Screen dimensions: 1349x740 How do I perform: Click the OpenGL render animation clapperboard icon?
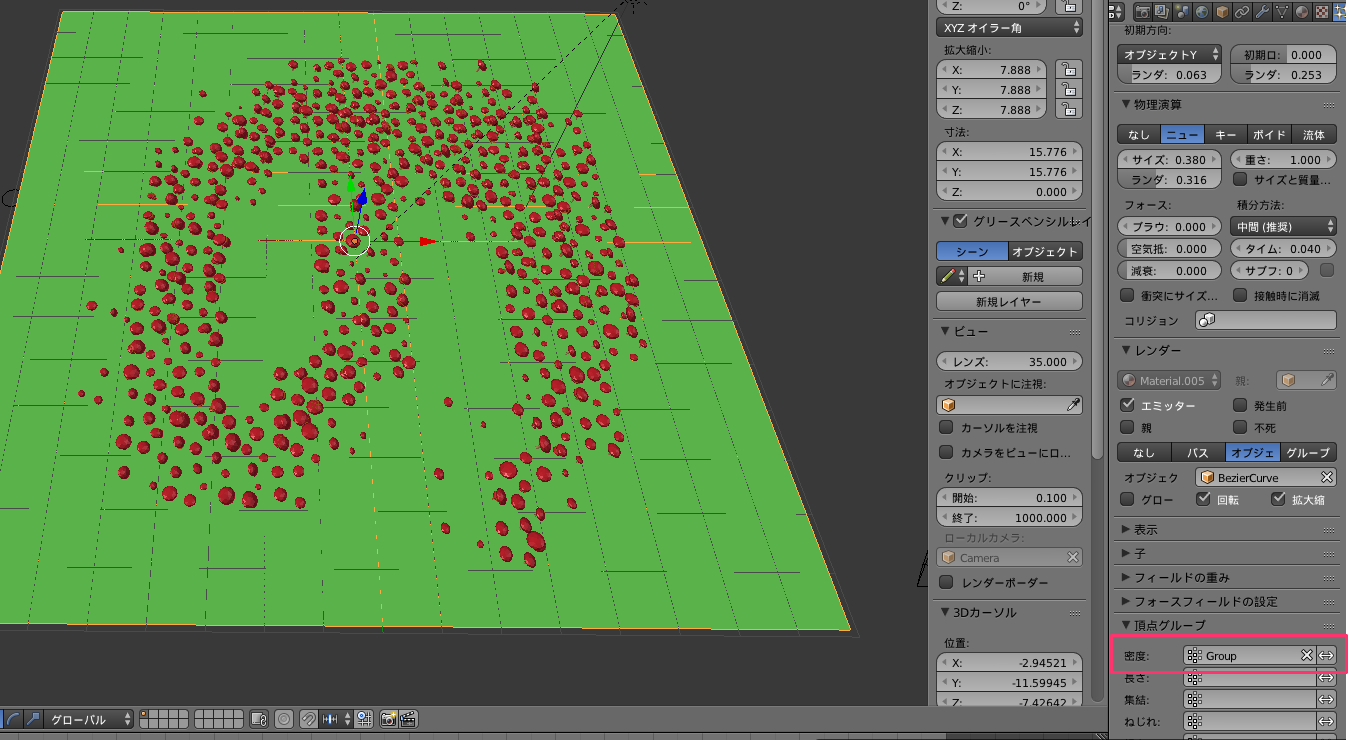[408, 719]
